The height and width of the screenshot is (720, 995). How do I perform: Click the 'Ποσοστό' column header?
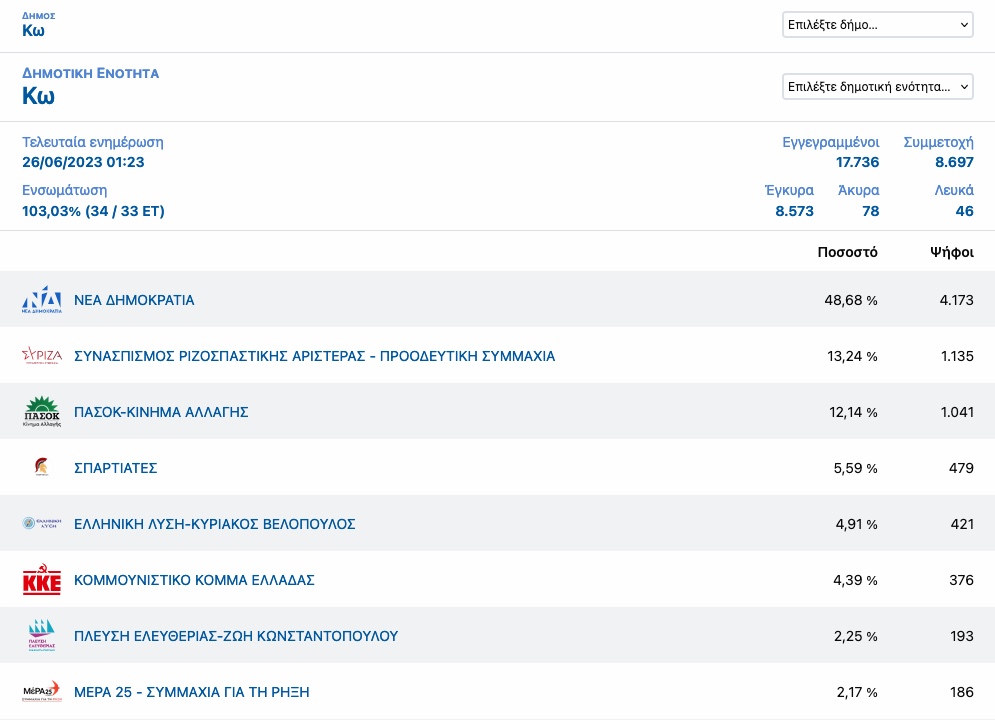(x=847, y=252)
